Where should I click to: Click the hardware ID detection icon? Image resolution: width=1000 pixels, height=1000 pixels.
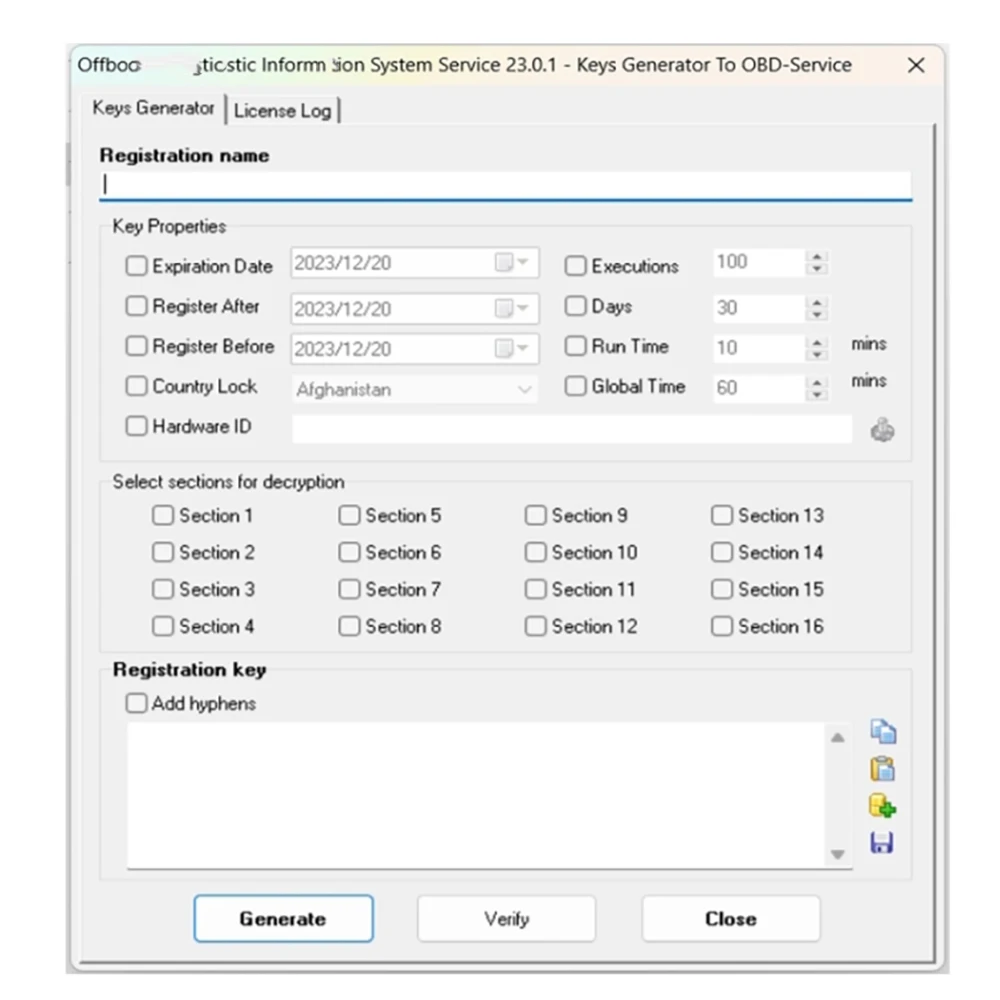tap(882, 428)
